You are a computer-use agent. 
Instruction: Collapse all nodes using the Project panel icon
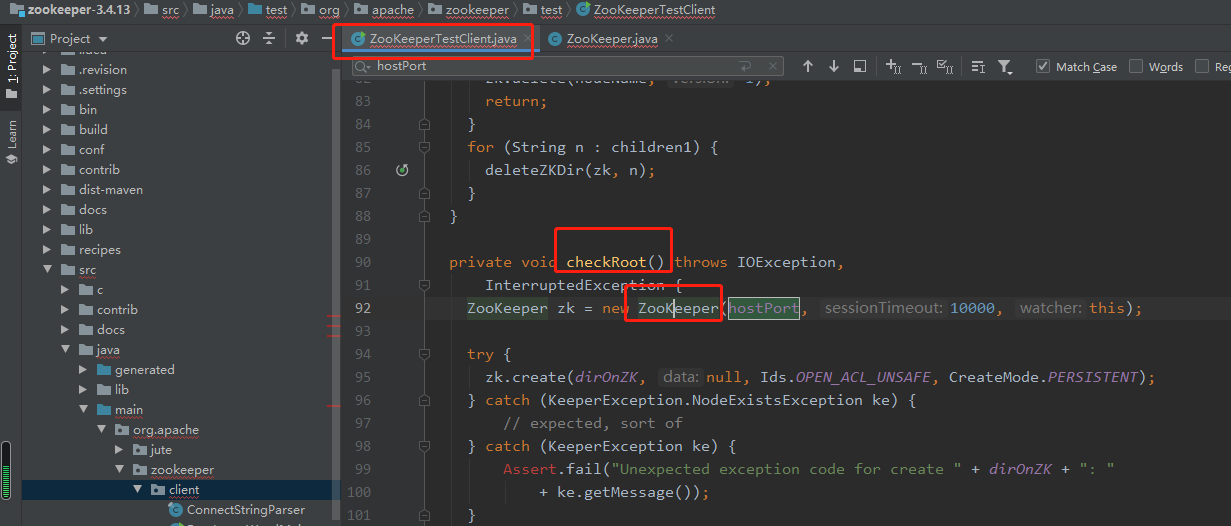coord(268,38)
